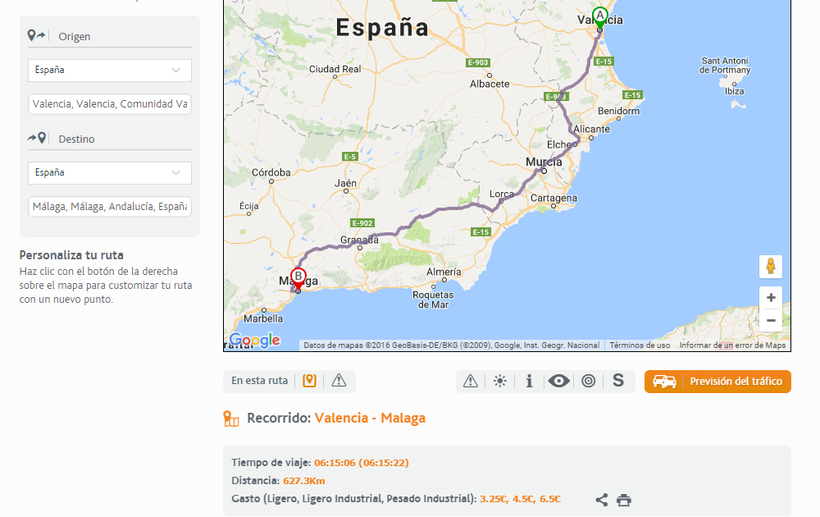Toggle the eye cameras layer
The width and height of the screenshot is (820, 517).
point(559,381)
